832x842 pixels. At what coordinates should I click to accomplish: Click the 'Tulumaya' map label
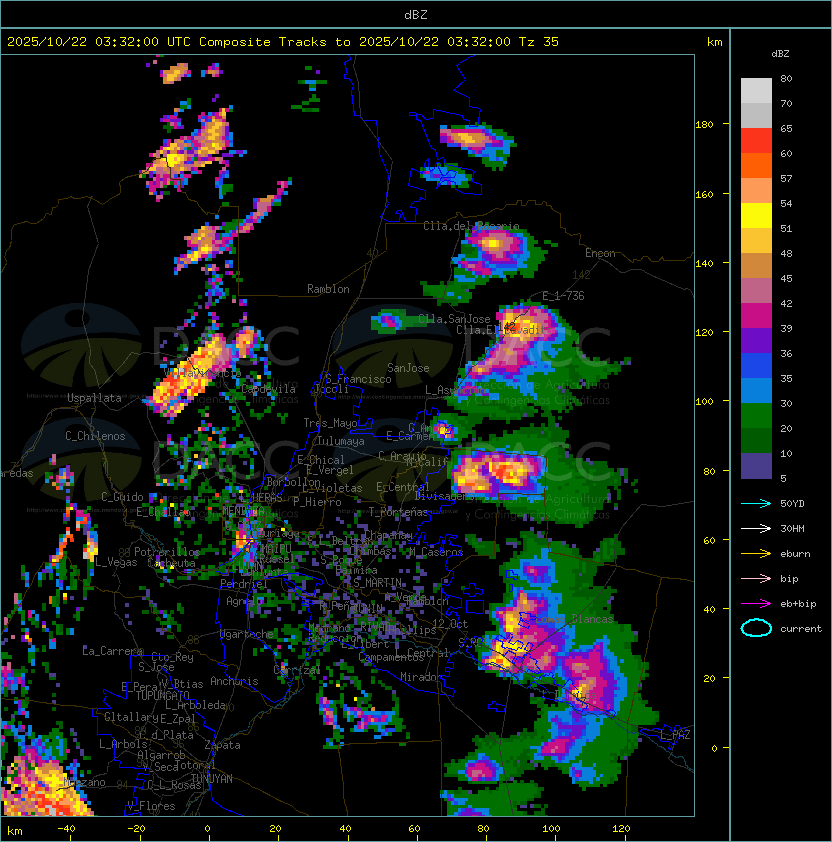click(x=341, y=441)
